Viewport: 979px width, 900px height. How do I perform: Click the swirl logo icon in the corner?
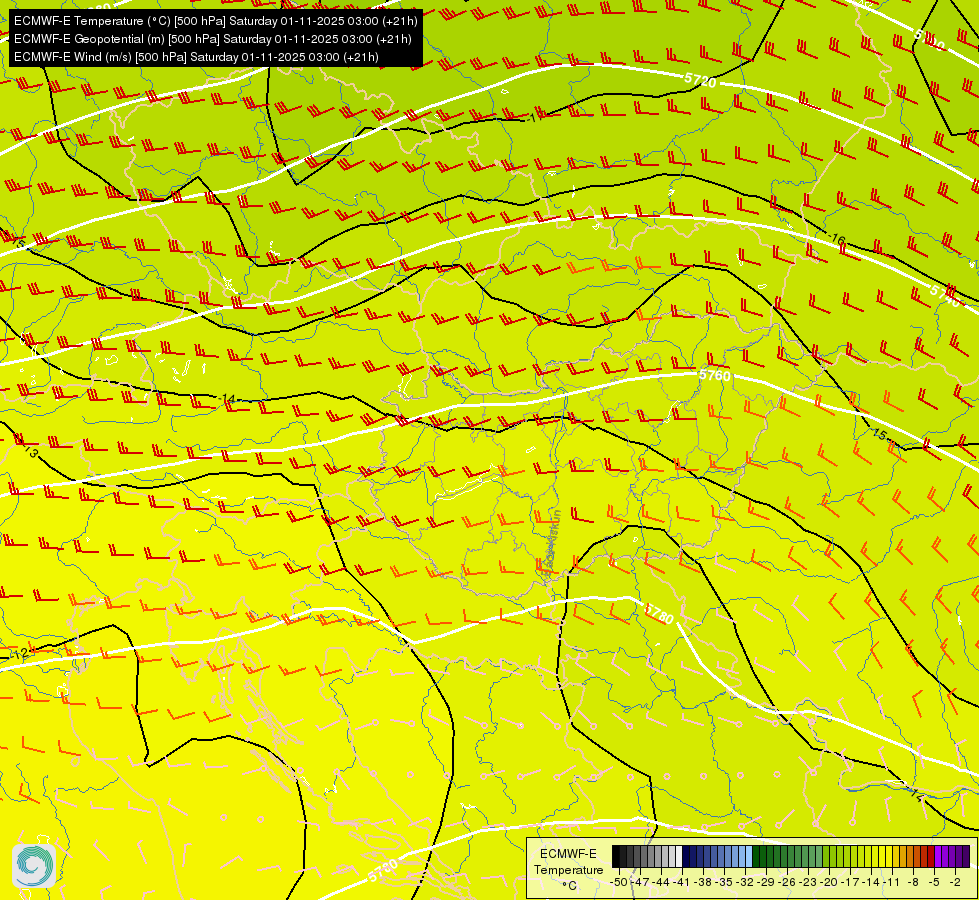(34, 865)
